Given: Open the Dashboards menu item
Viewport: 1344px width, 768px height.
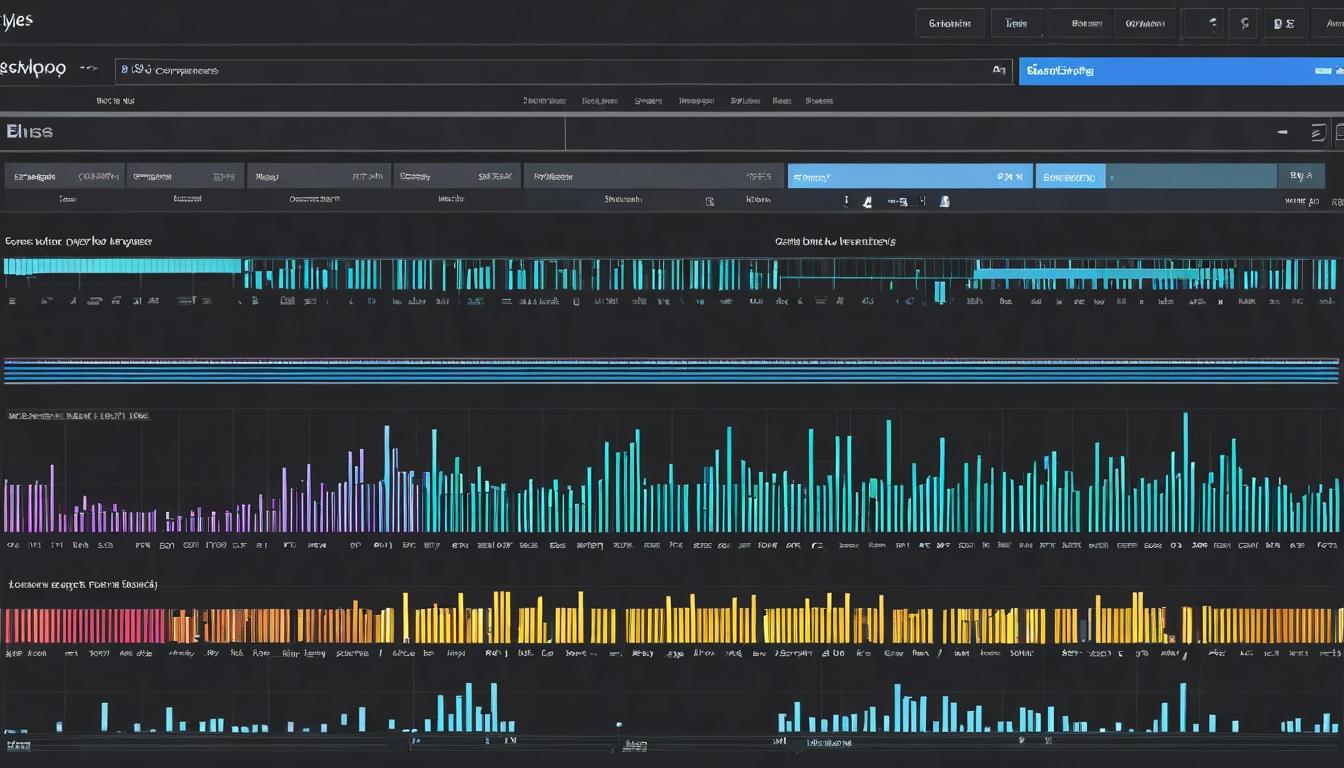Looking at the screenshot, I should click(601, 100).
